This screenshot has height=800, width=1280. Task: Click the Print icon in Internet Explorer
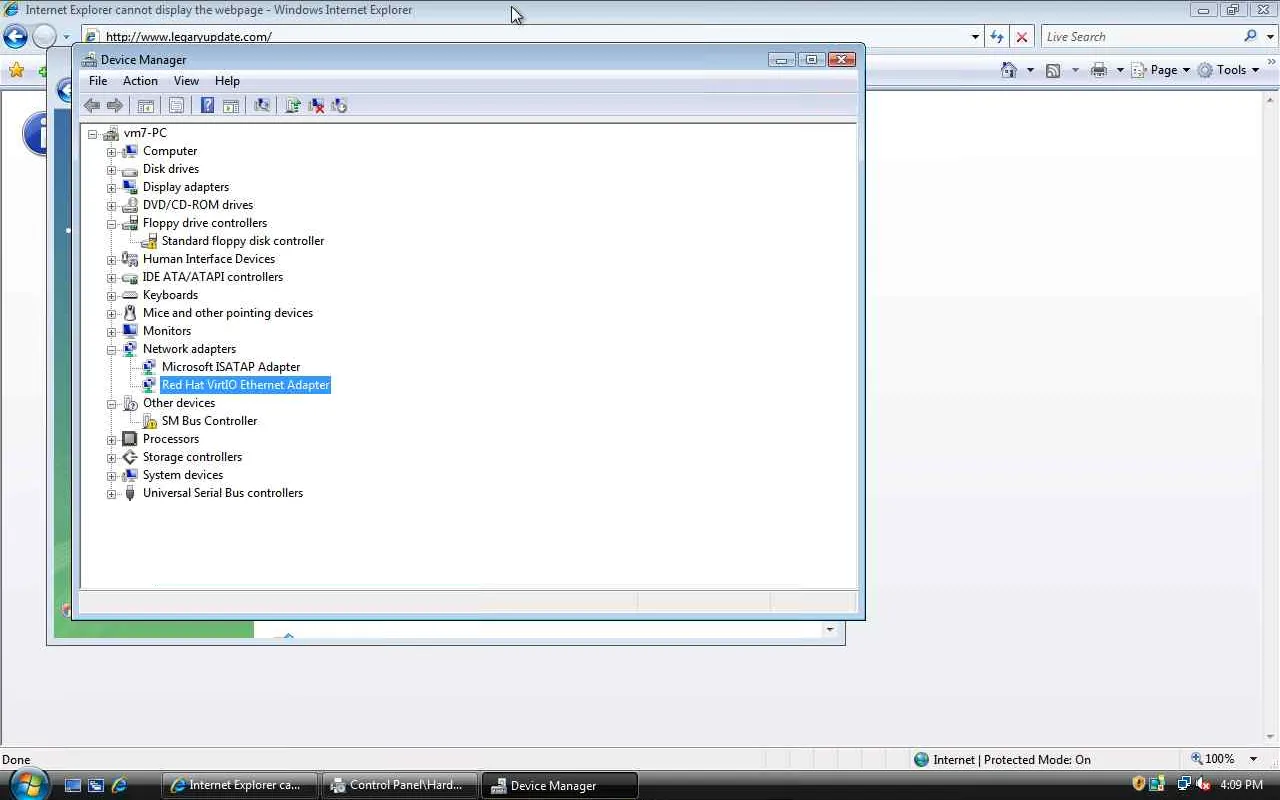coord(1099,70)
